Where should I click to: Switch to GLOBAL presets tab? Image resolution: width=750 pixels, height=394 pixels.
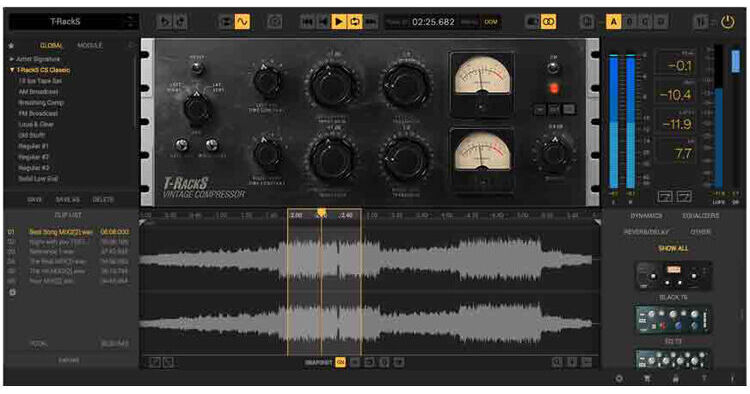51,45
